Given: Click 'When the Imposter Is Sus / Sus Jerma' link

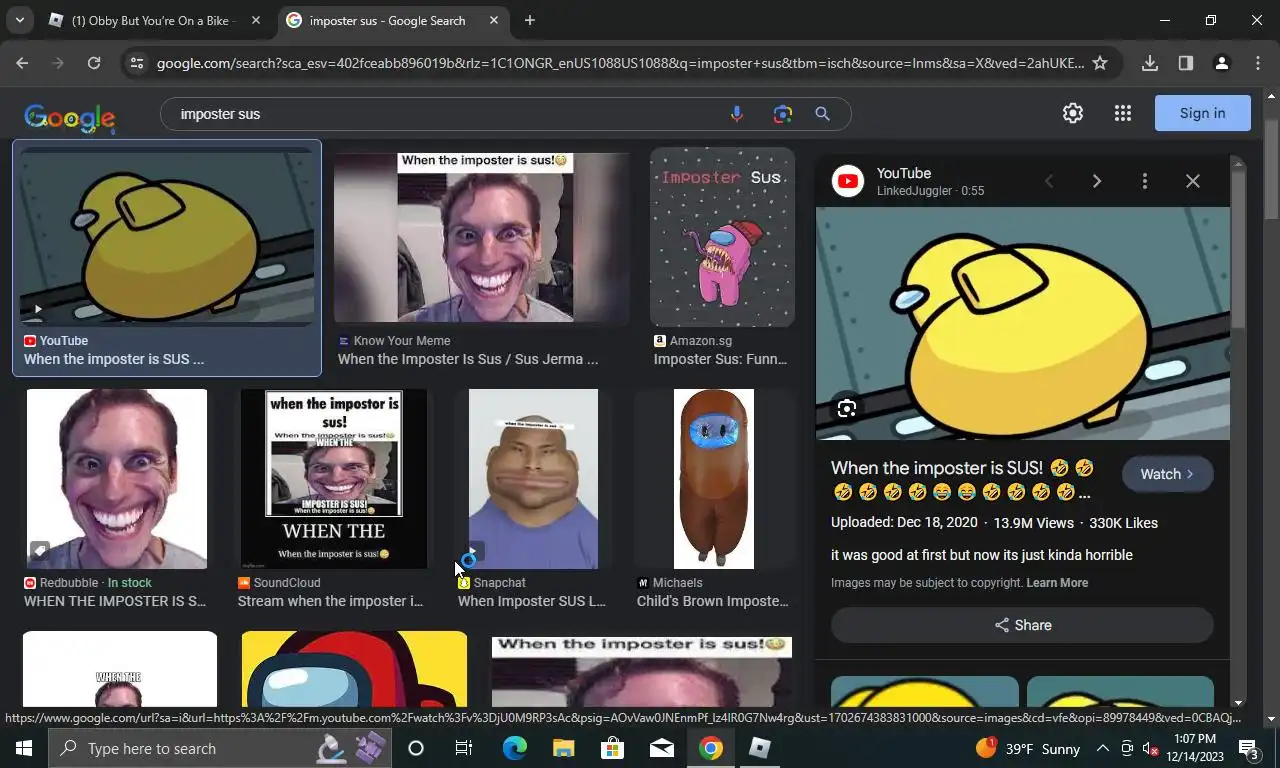Looking at the screenshot, I should [468, 359].
